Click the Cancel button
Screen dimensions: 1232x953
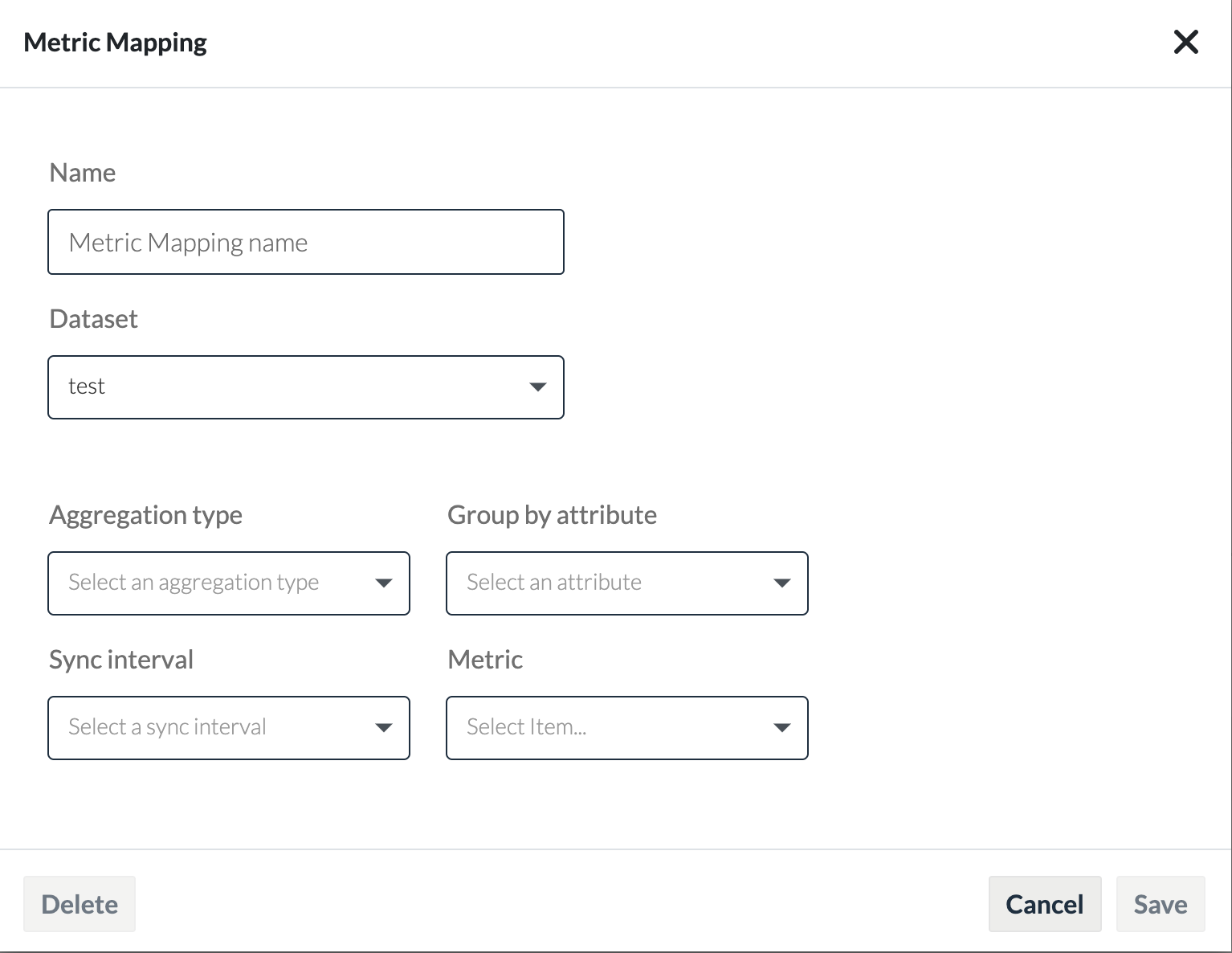1045,904
